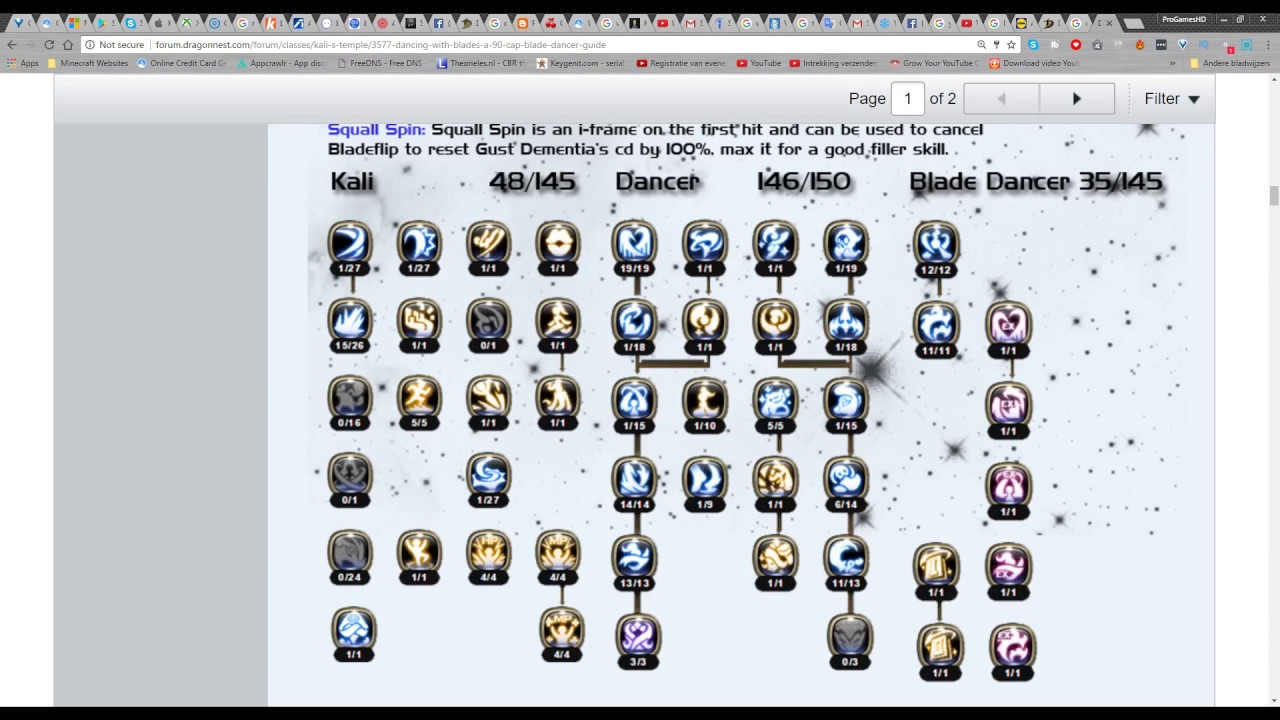This screenshot has width=1280, height=720.
Task: Click the zoom magnifier icon in address bar
Action: [982, 44]
